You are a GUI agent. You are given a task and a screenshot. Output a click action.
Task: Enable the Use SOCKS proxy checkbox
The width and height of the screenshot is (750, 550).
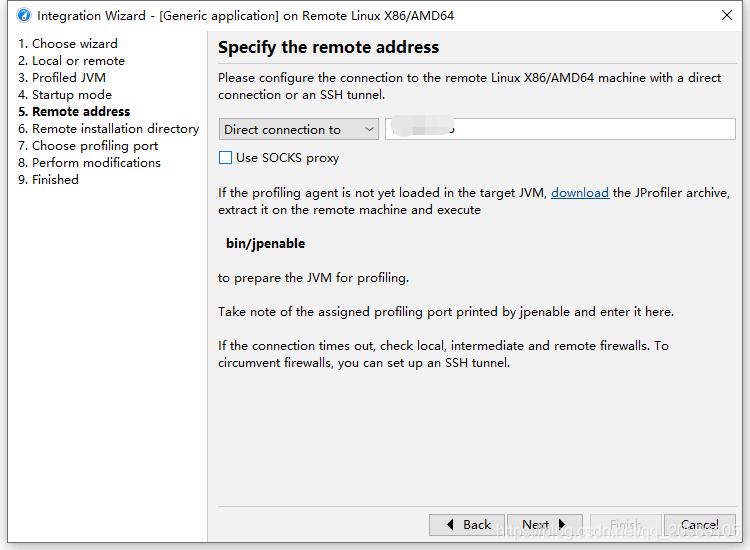[x=225, y=157]
